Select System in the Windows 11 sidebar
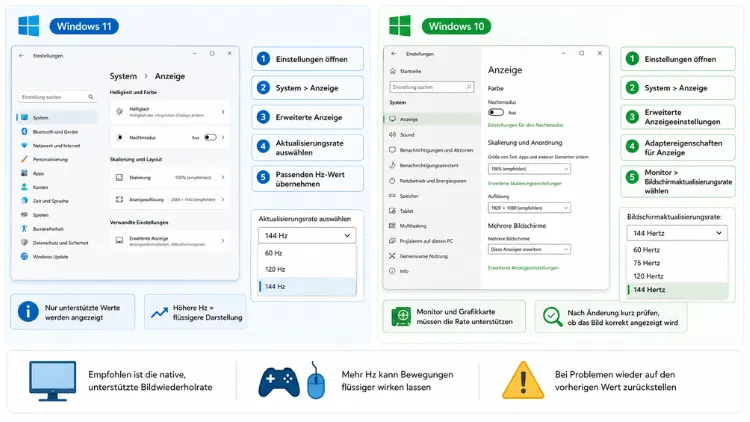The width and height of the screenshot is (750, 422). click(x=57, y=117)
